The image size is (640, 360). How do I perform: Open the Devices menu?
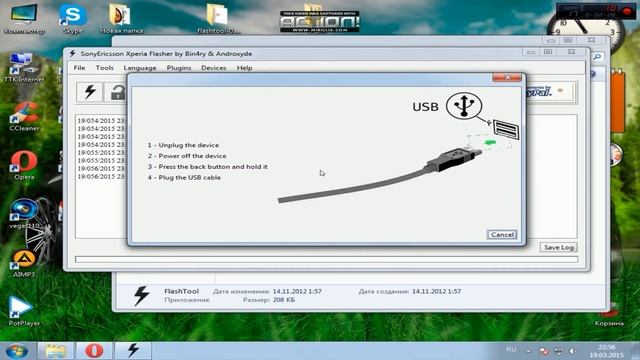pyautogui.click(x=213, y=68)
